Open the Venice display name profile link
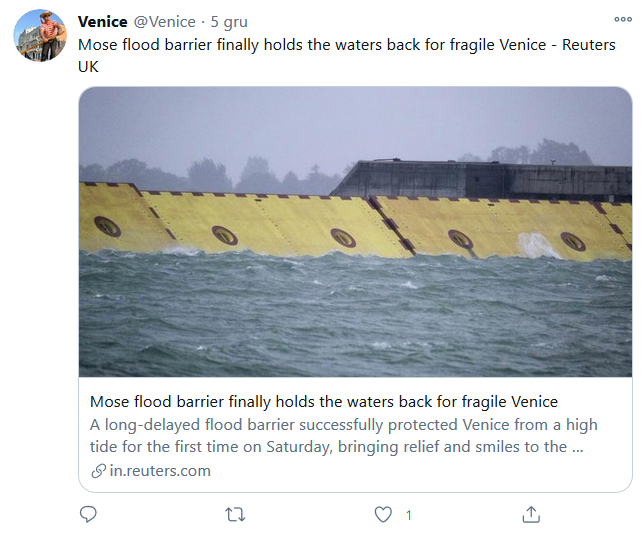Image resolution: width=644 pixels, height=535 pixels. 103,21
